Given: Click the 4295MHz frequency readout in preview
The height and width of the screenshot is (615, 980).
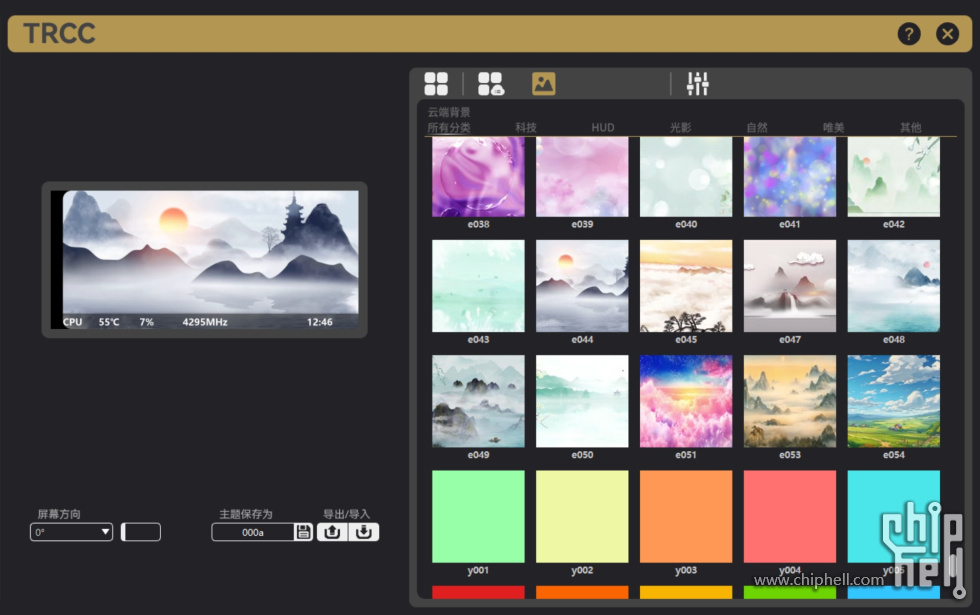Looking at the screenshot, I should tap(205, 322).
